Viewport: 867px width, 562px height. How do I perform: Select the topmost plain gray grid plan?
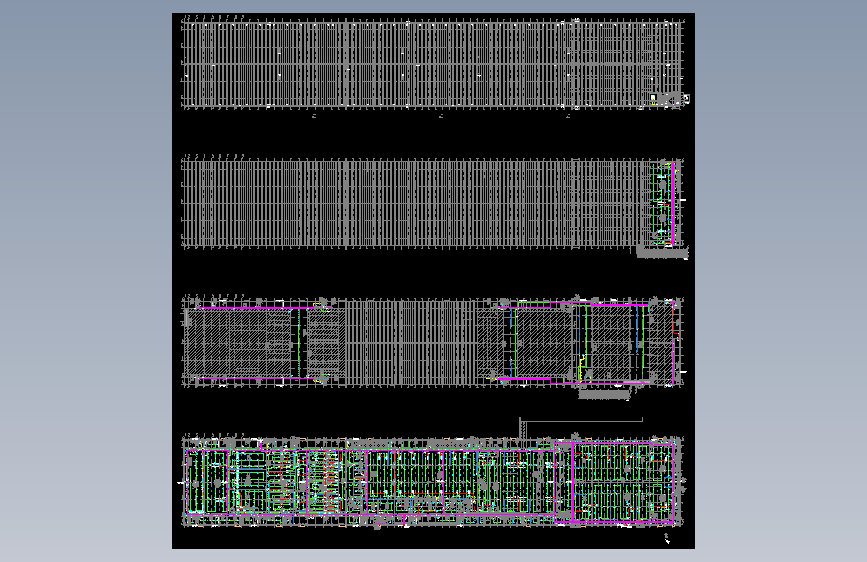point(435,64)
